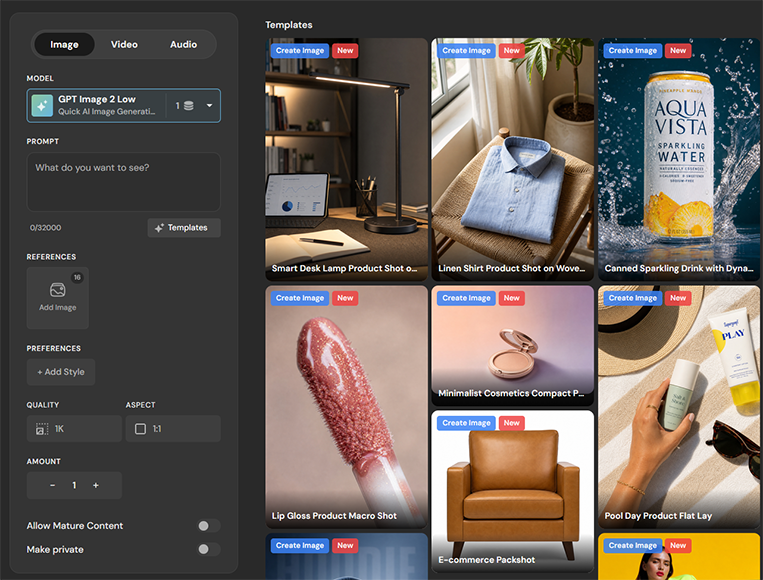Decrease amount with minus button
763x580 pixels.
(52, 485)
